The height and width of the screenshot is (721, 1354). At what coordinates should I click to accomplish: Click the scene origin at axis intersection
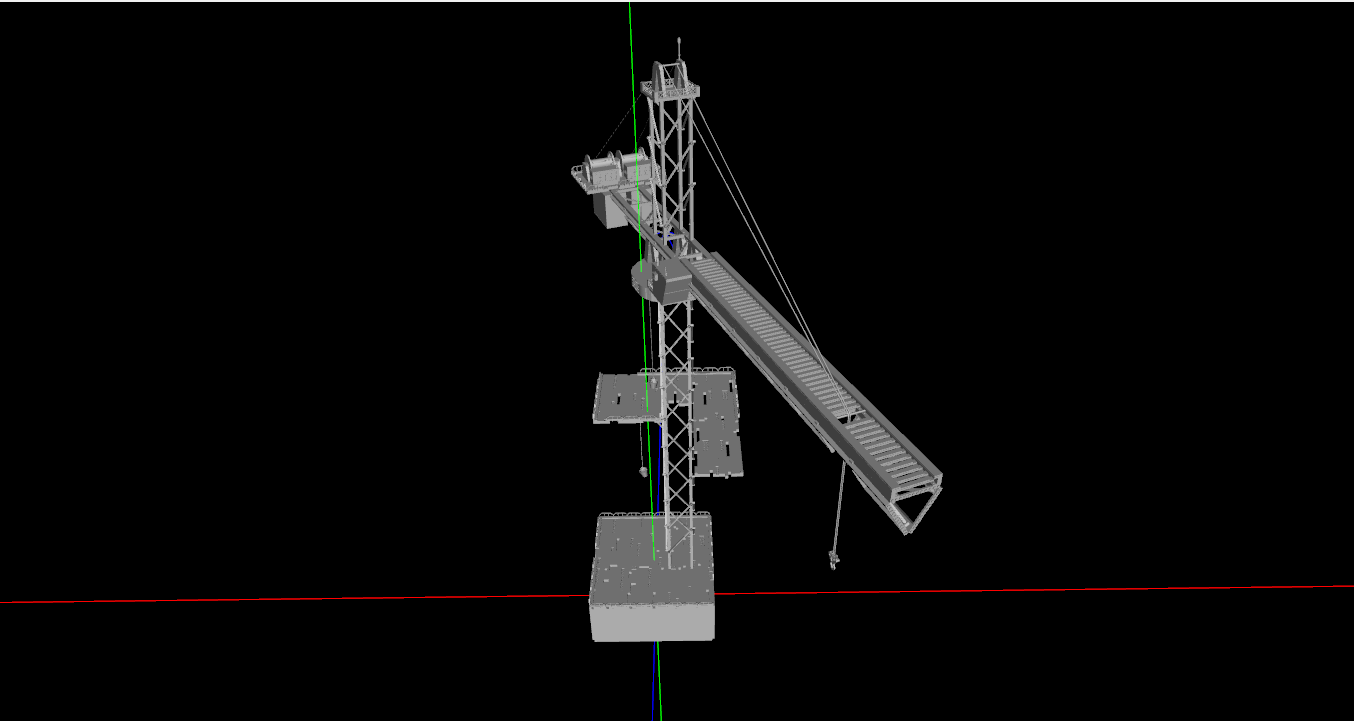click(x=653, y=592)
